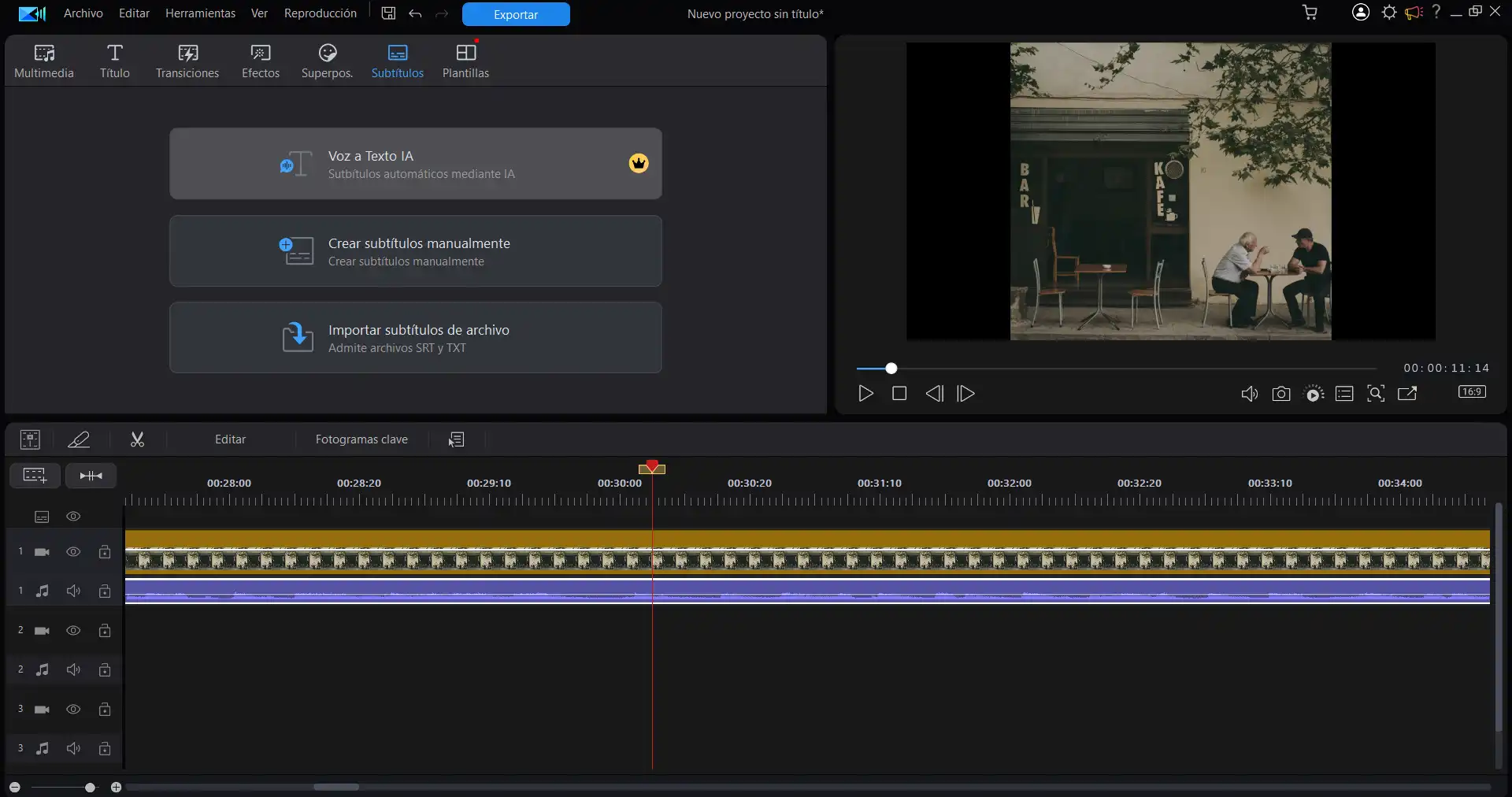Change the 16:9 aspect ratio setting
Viewport: 1512px width, 797px height.
coord(1471,391)
